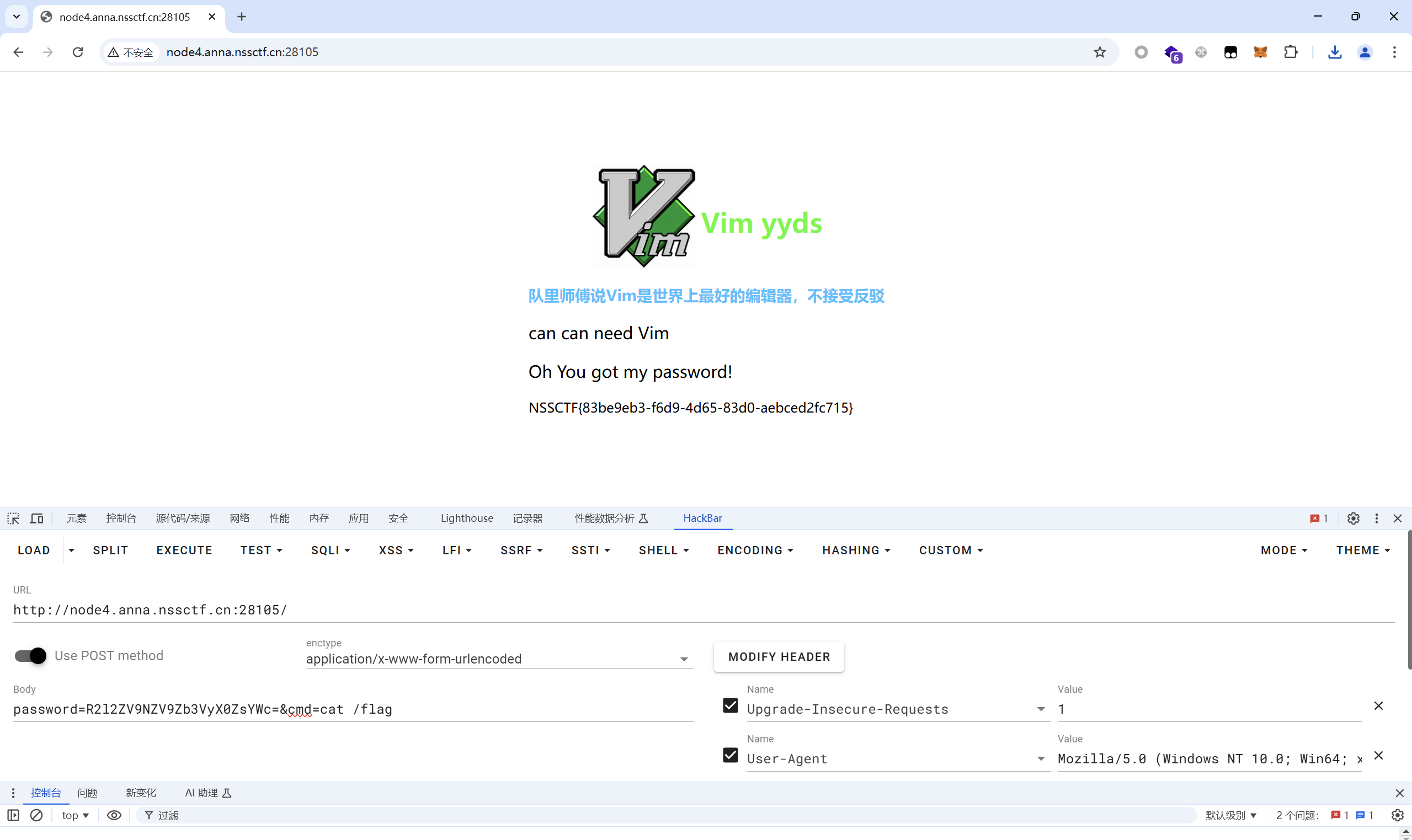Click the EXECUTE button
The height and width of the screenshot is (840, 1412).
[184, 550]
